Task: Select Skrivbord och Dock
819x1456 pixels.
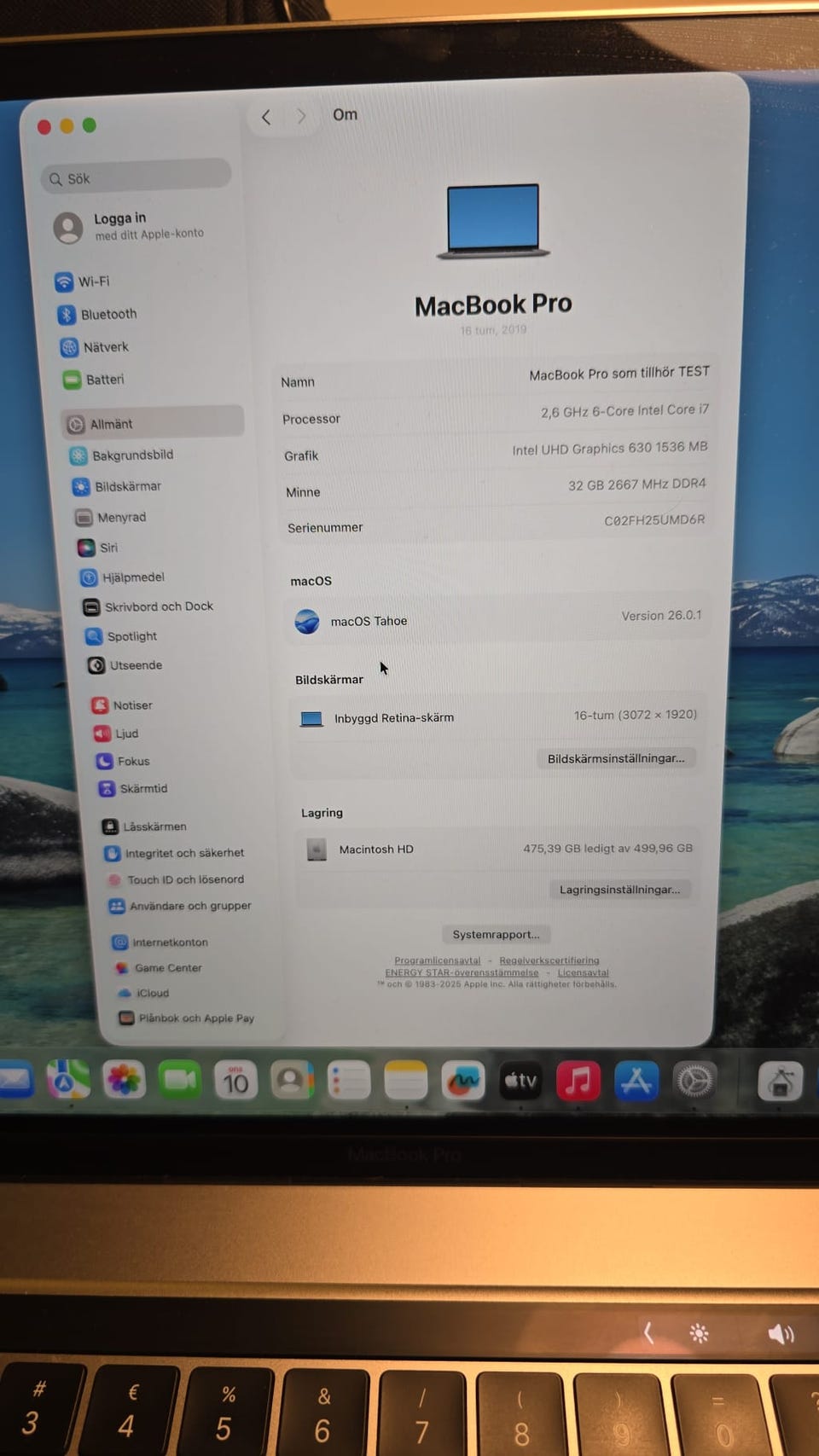Action: [x=148, y=606]
